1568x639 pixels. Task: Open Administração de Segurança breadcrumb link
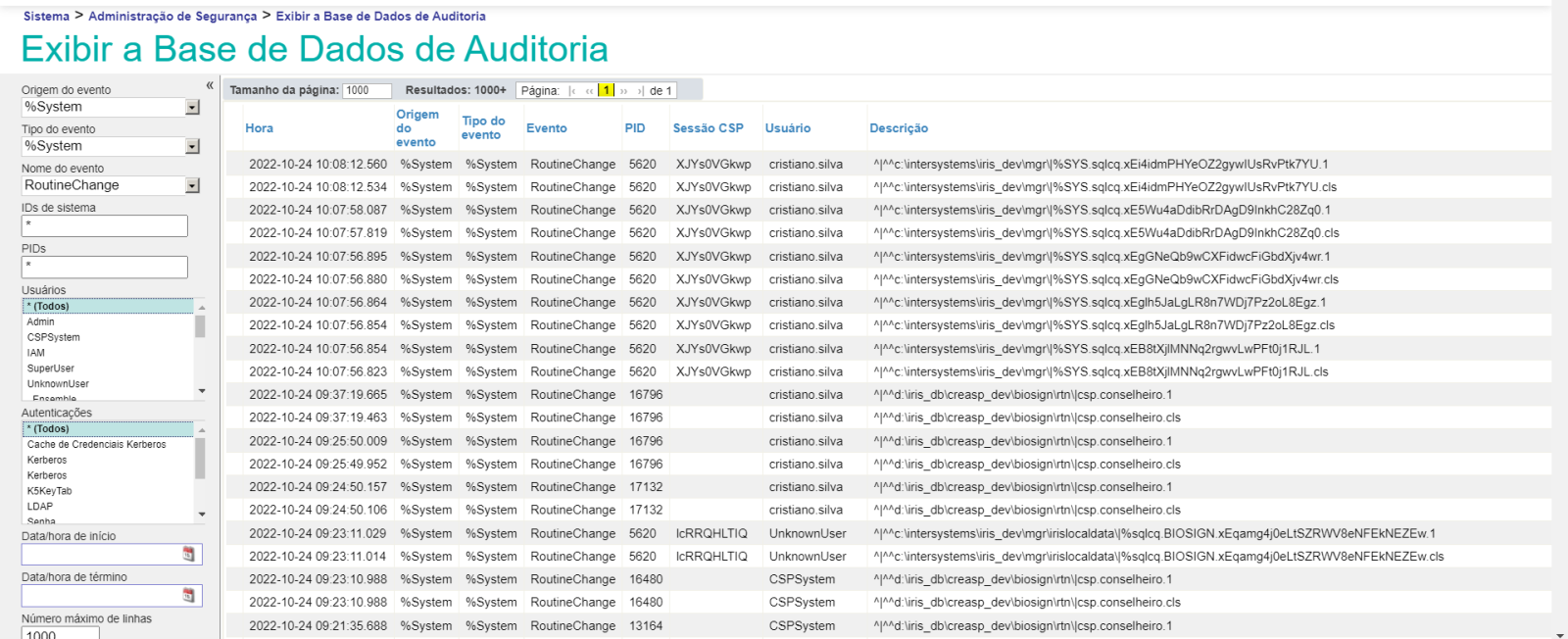(172, 17)
